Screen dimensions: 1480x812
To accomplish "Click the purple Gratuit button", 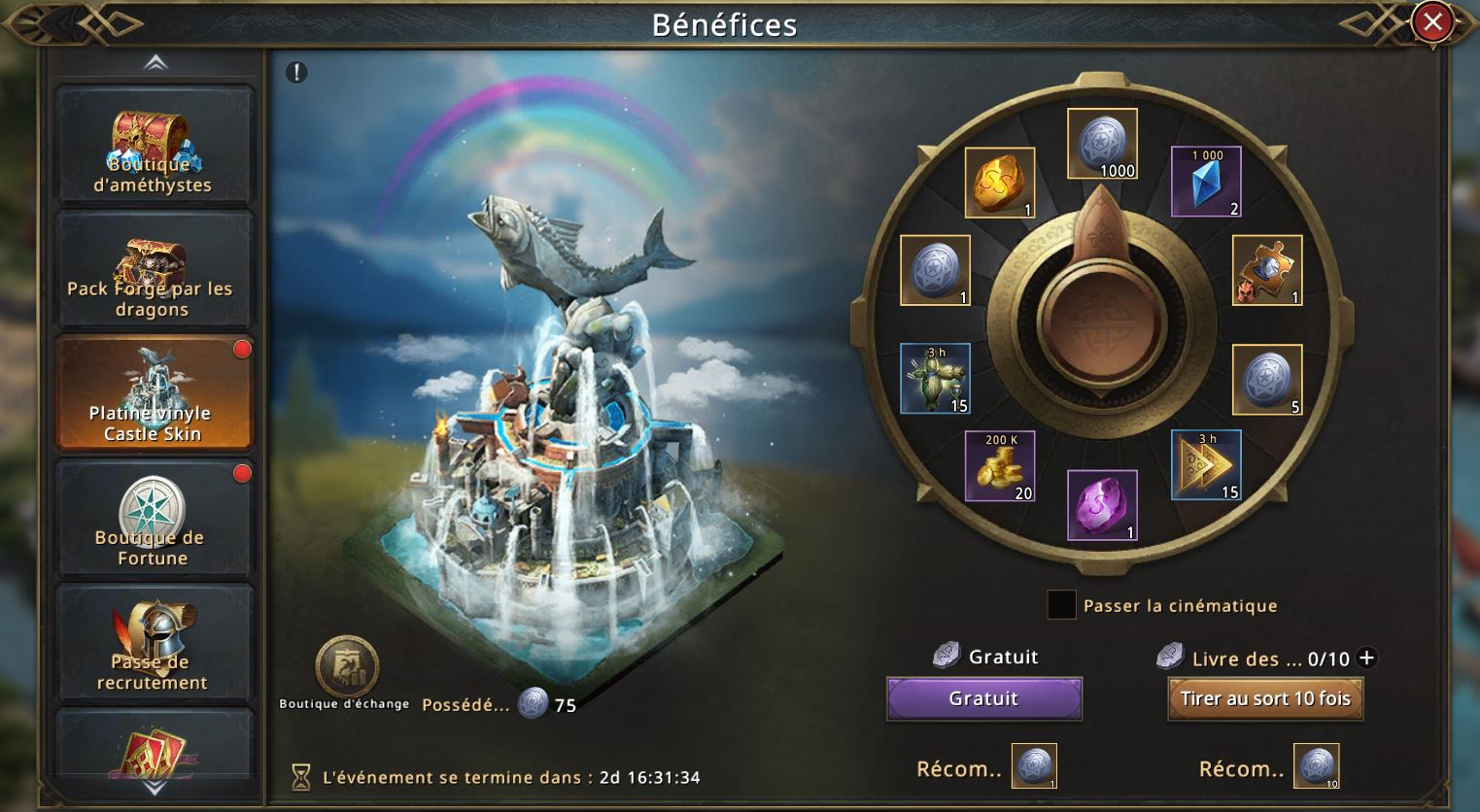I will 983,698.
